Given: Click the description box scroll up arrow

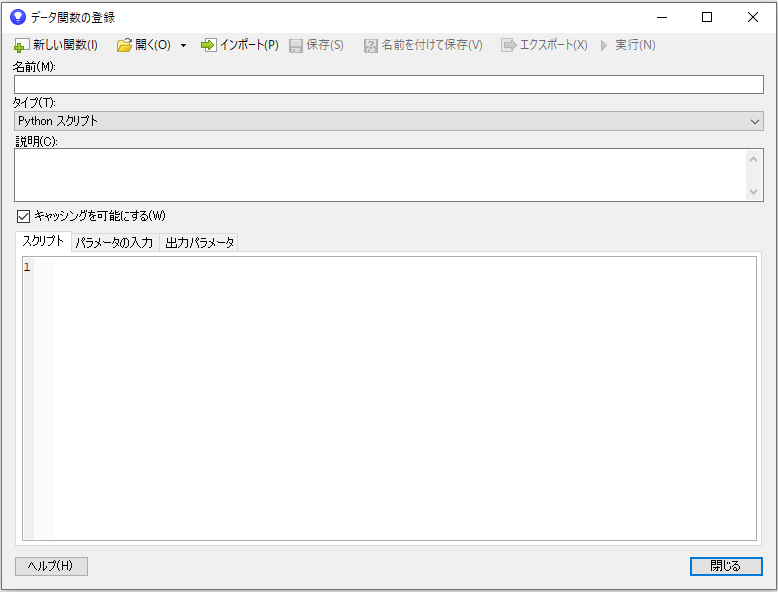Looking at the screenshot, I should pos(753,159).
